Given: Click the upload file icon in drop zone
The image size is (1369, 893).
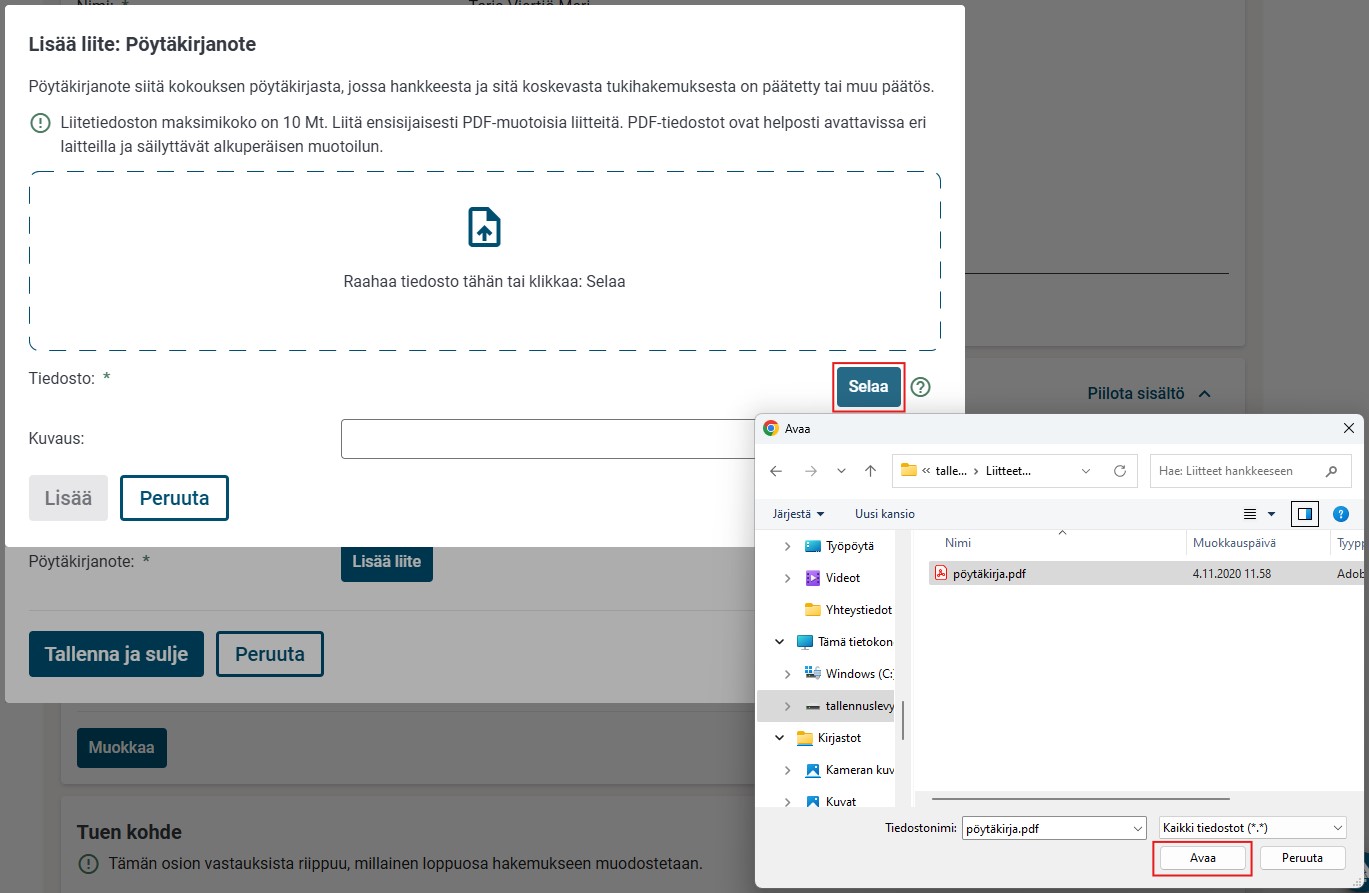Looking at the screenshot, I should click(484, 227).
